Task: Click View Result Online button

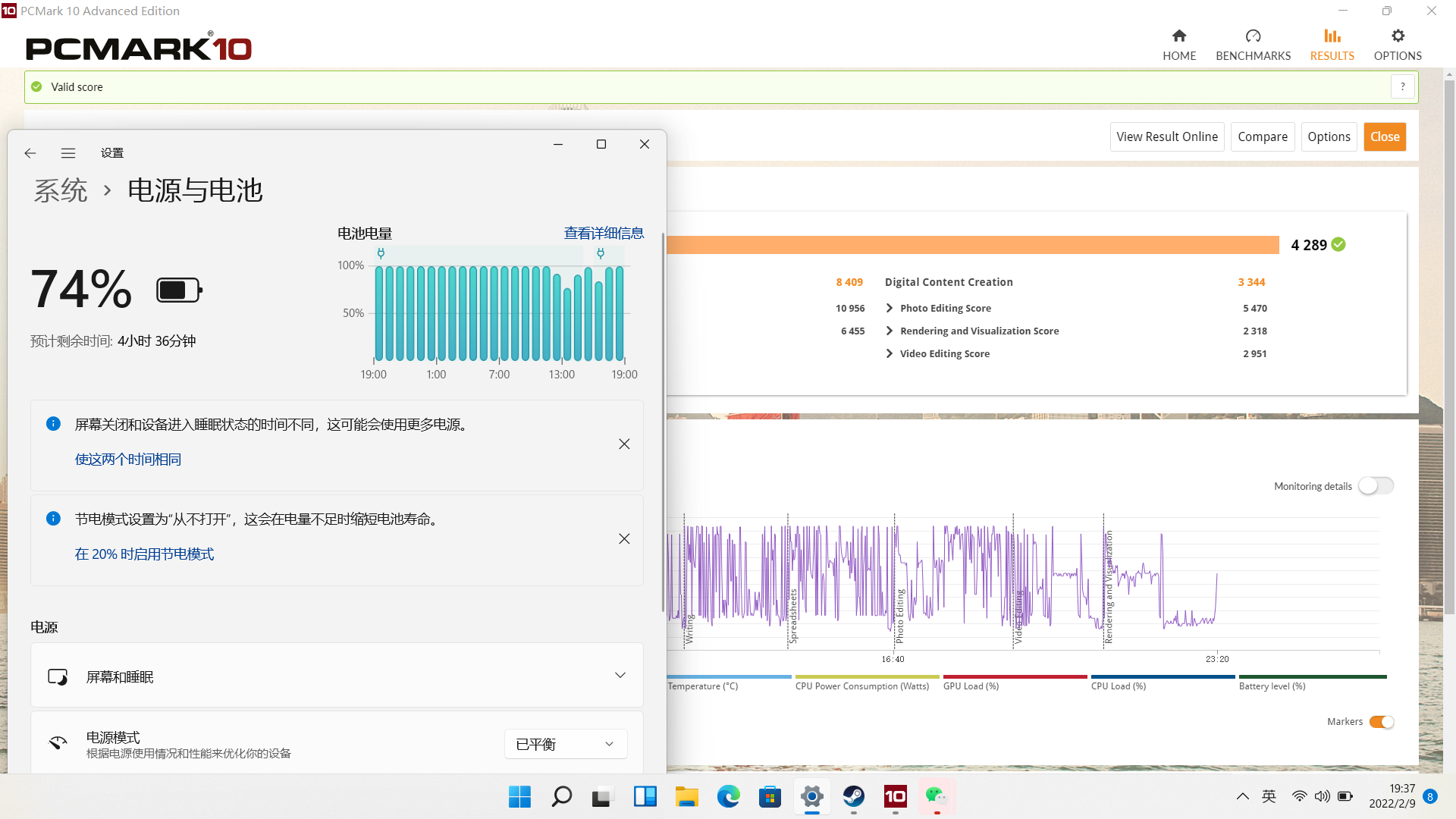Action: 1167,136
